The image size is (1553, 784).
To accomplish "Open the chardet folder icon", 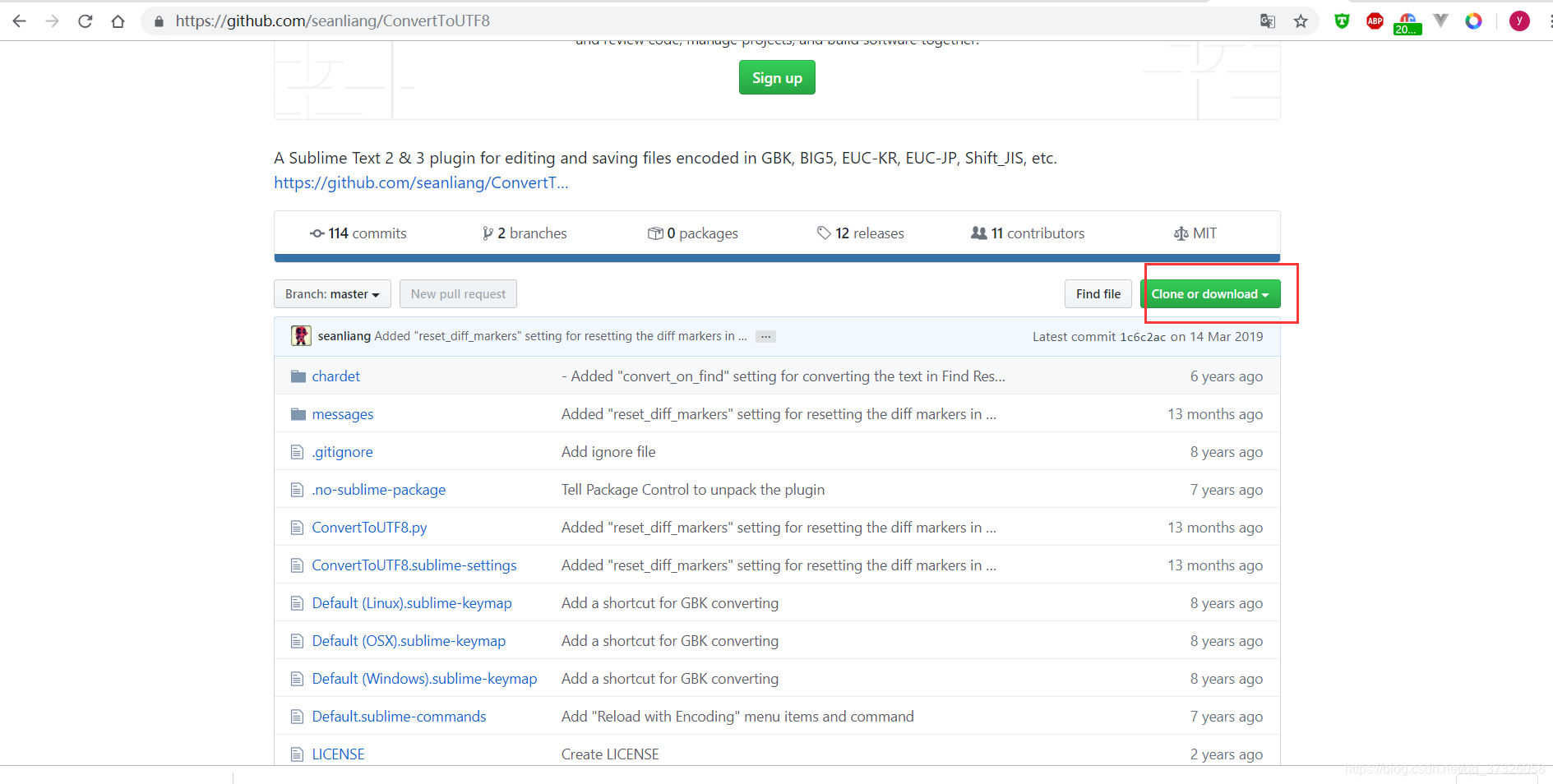I will tap(298, 376).
